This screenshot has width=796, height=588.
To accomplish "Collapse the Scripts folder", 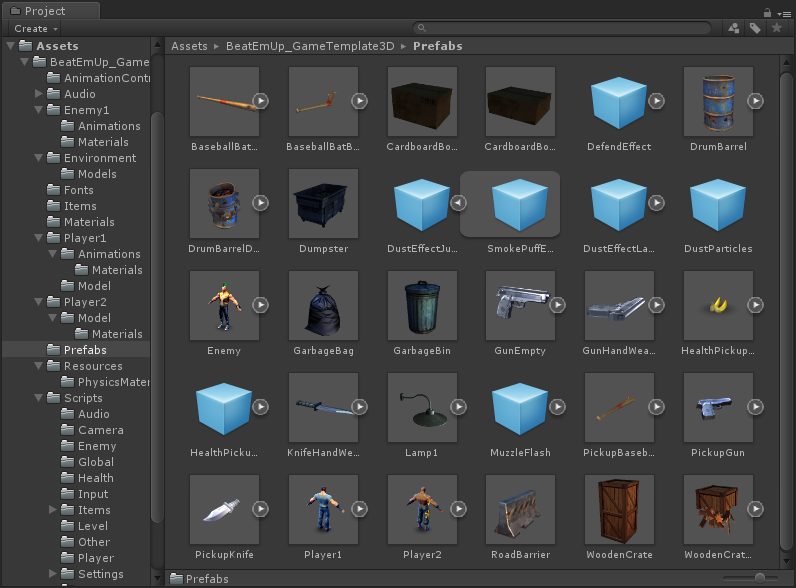I will click(39, 398).
